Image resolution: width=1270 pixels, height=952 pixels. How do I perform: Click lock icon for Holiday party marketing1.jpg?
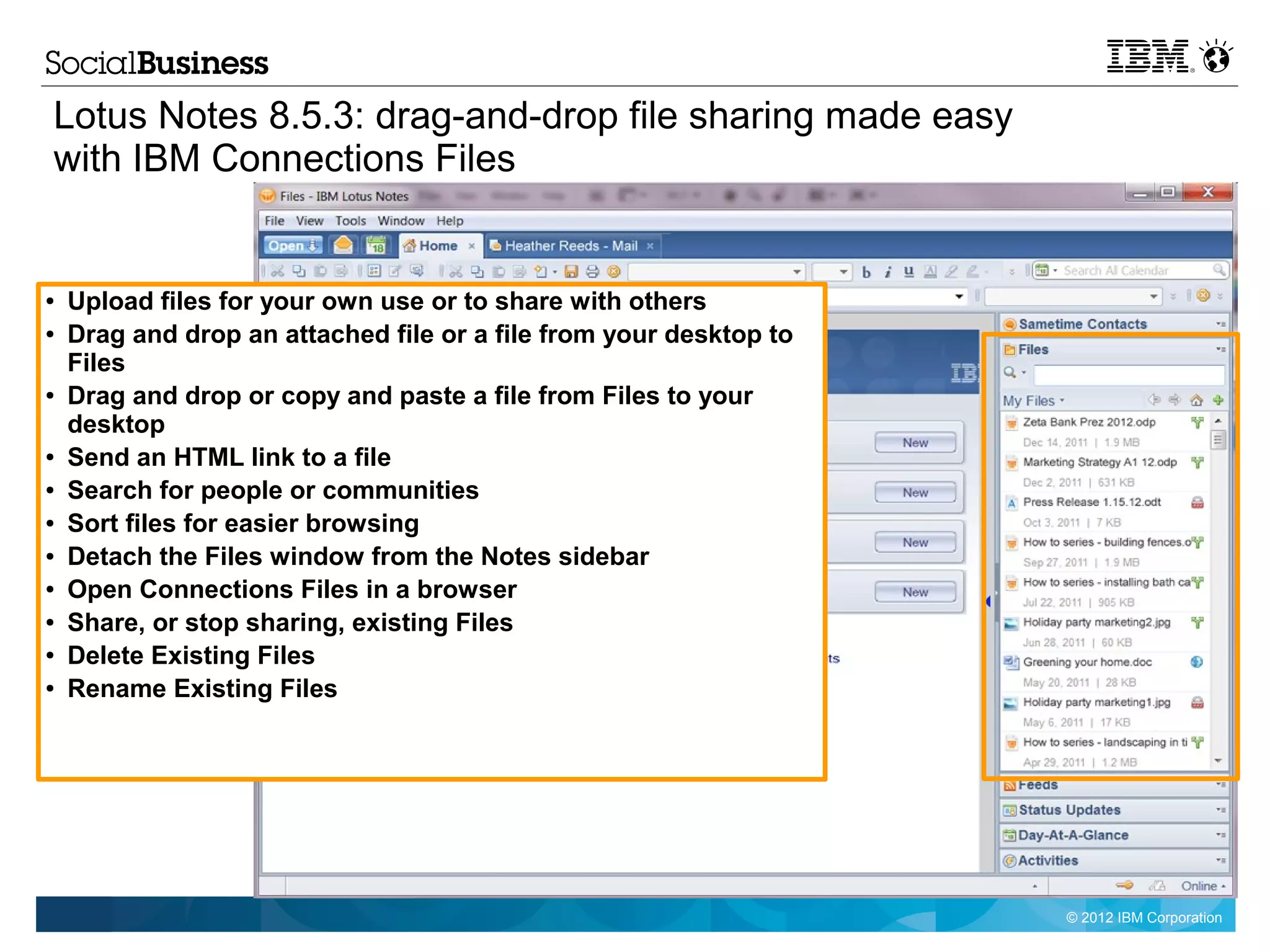pos(1197,703)
